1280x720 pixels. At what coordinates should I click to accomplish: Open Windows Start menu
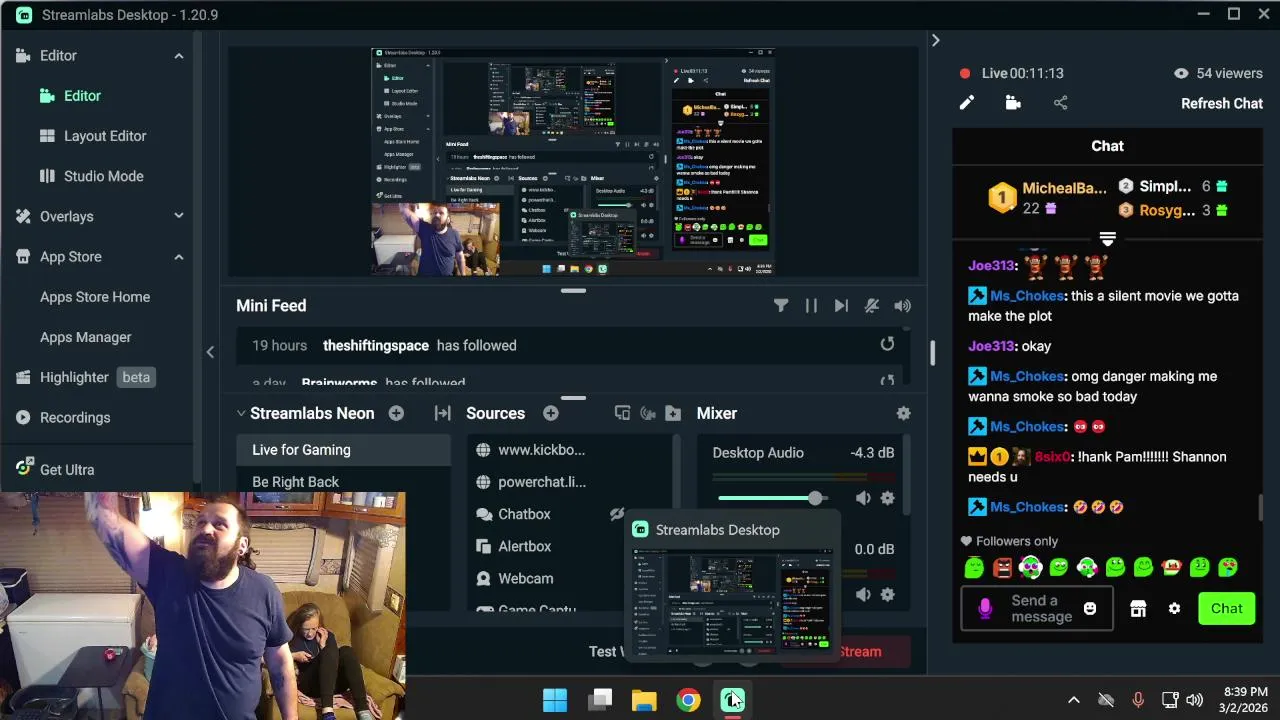(555, 700)
